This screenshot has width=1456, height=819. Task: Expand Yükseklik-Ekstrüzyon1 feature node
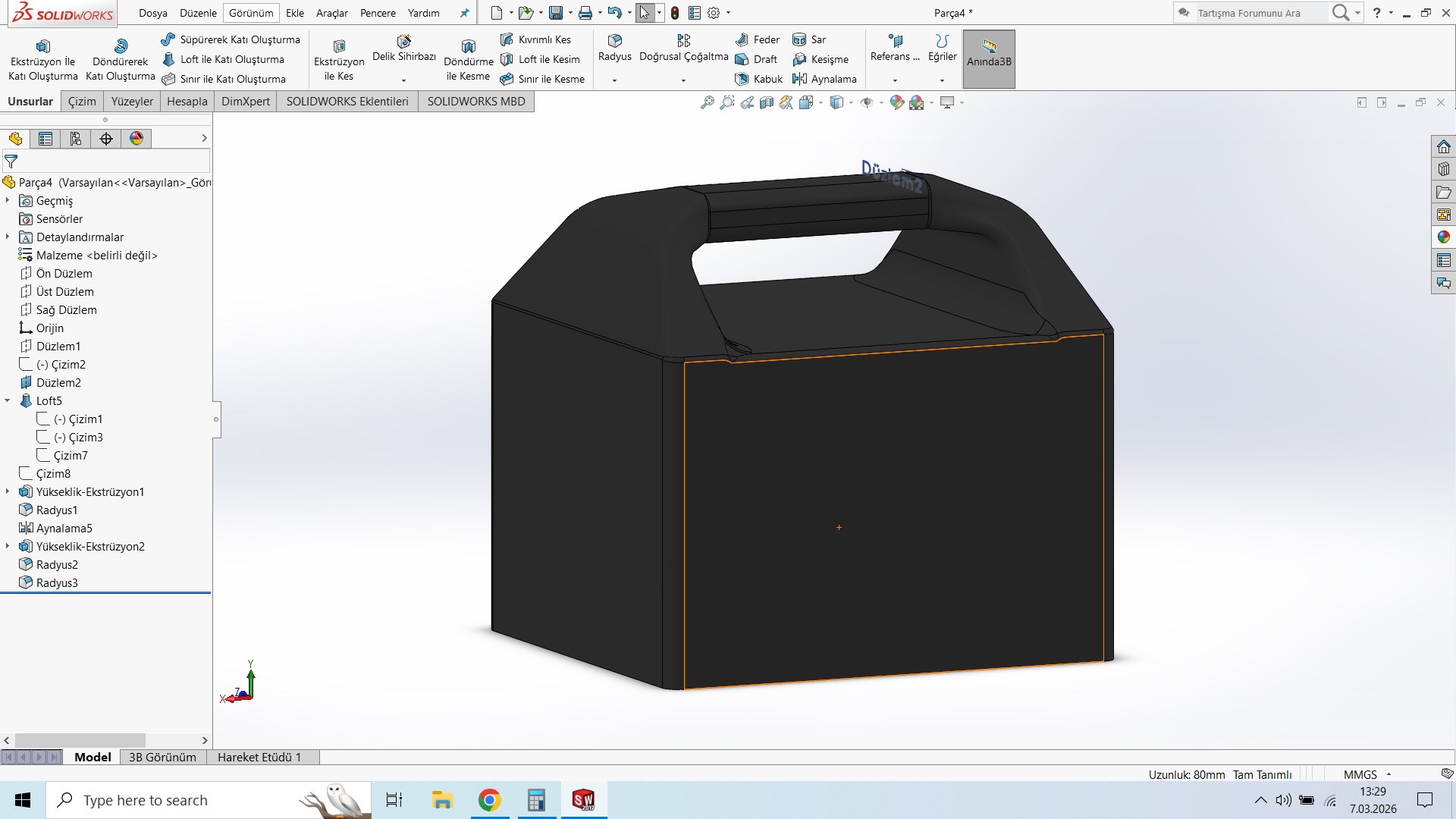pyautogui.click(x=8, y=491)
